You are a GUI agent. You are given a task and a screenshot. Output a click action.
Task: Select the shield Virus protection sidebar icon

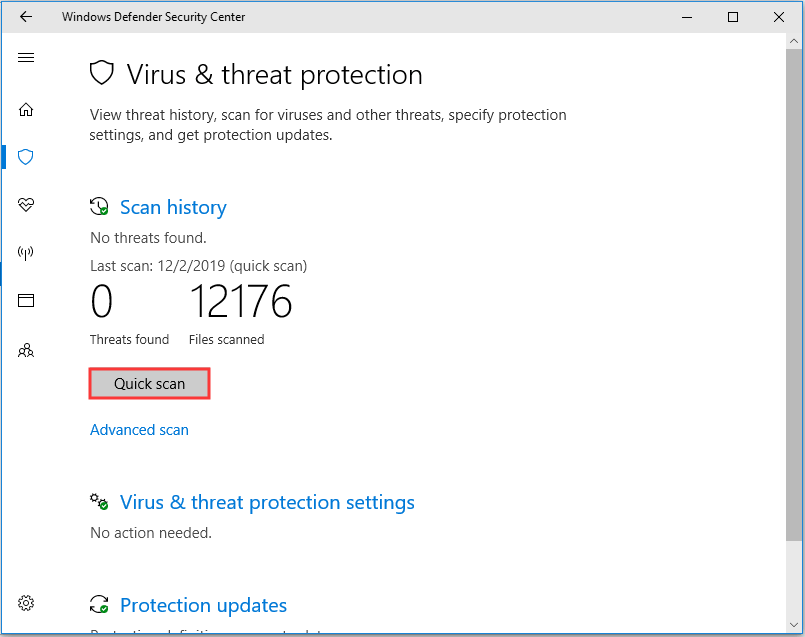(x=26, y=157)
